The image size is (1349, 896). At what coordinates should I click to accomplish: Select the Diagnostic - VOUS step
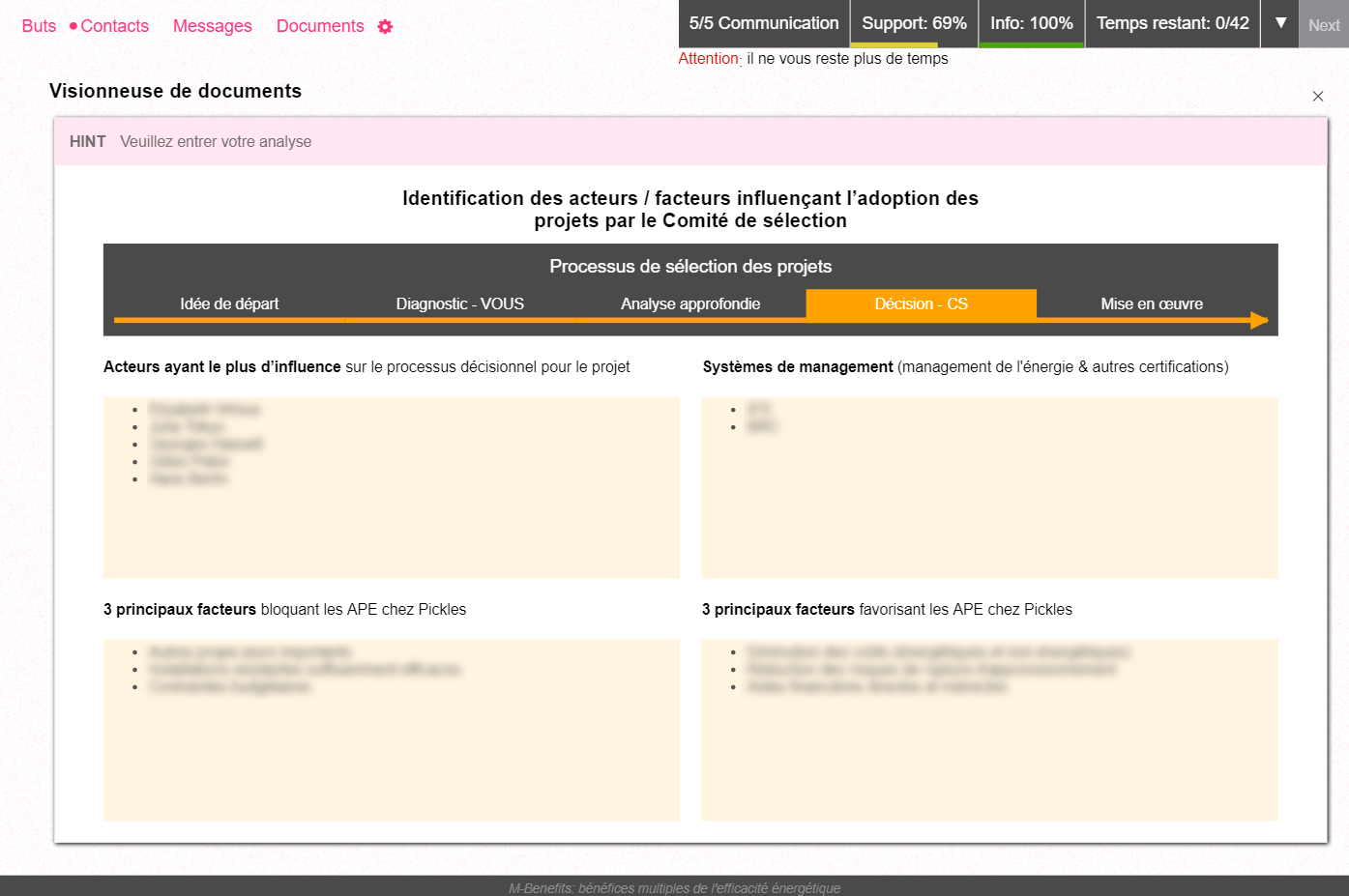coord(460,303)
